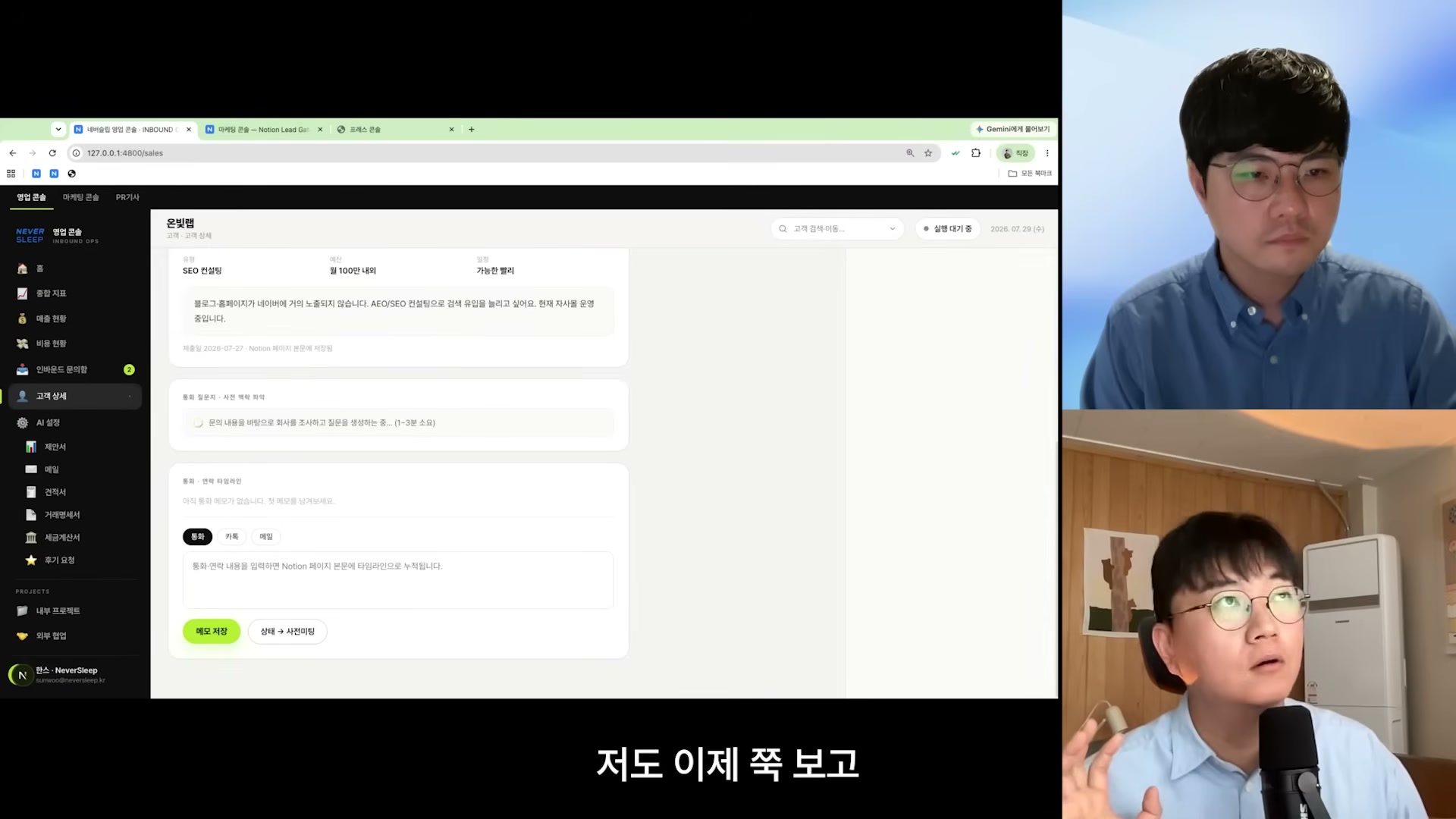Click the 실행 대기 중 status pill
Image resolution: width=1456 pixels, height=819 pixels.
[948, 229]
